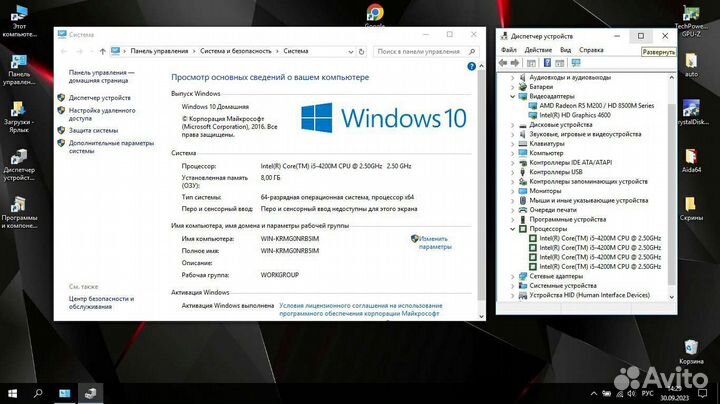Open Дополнительные параметры системы link
This screenshot has height=404, width=720.
pyautogui.click(x=111, y=147)
